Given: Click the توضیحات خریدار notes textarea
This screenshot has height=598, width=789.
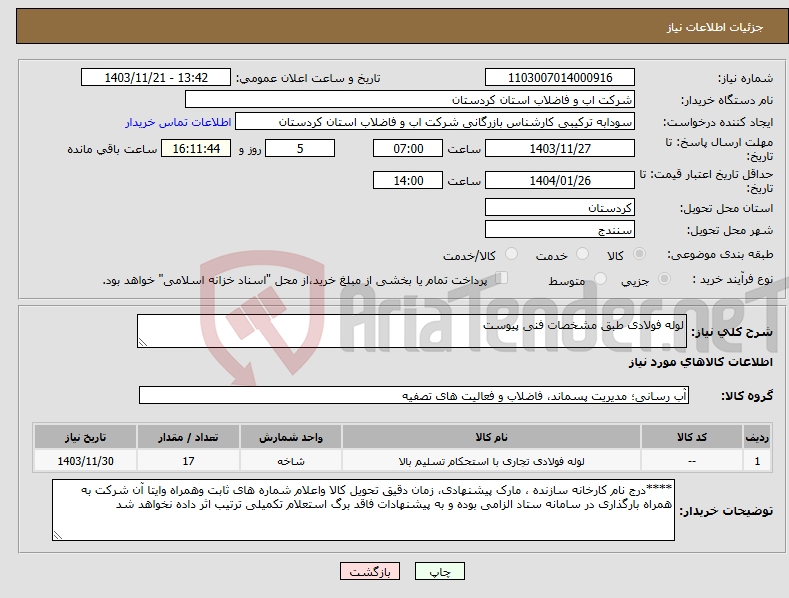Looking at the screenshot, I should [x=363, y=510].
